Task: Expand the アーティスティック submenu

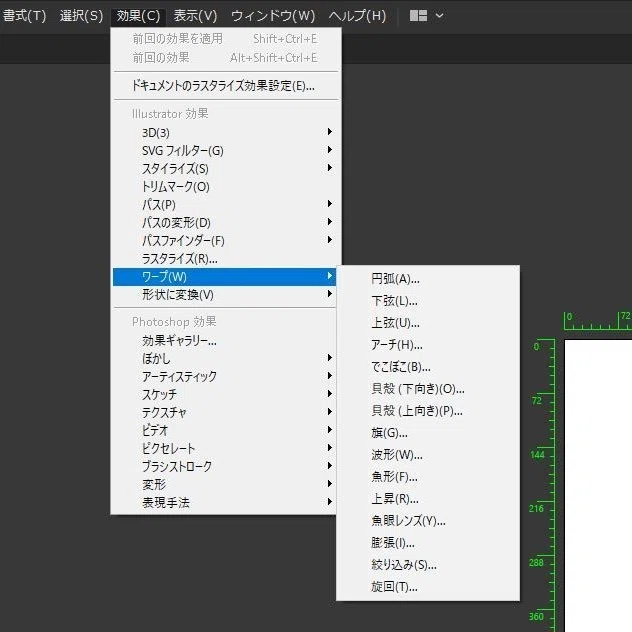Action: pyautogui.click(x=226, y=376)
